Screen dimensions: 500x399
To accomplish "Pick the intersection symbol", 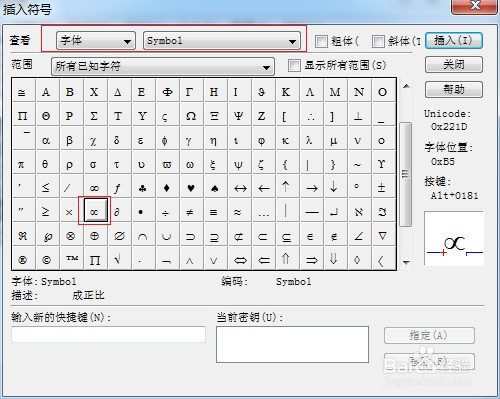I will (142, 236).
